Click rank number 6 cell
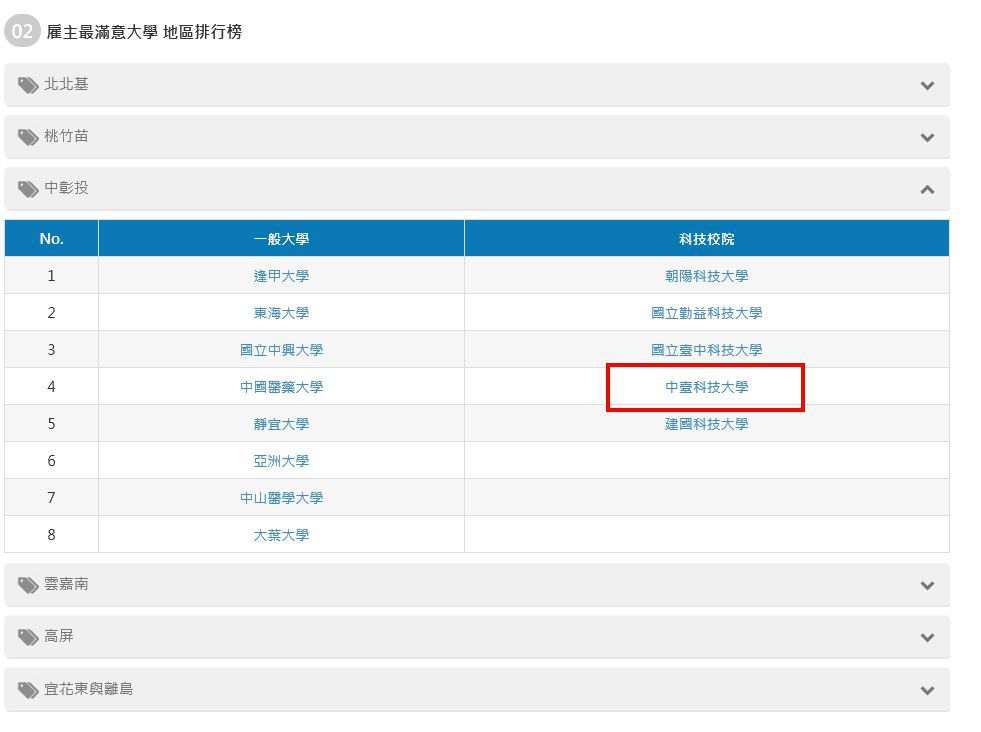The height and width of the screenshot is (732, 981). pos(51,460)
